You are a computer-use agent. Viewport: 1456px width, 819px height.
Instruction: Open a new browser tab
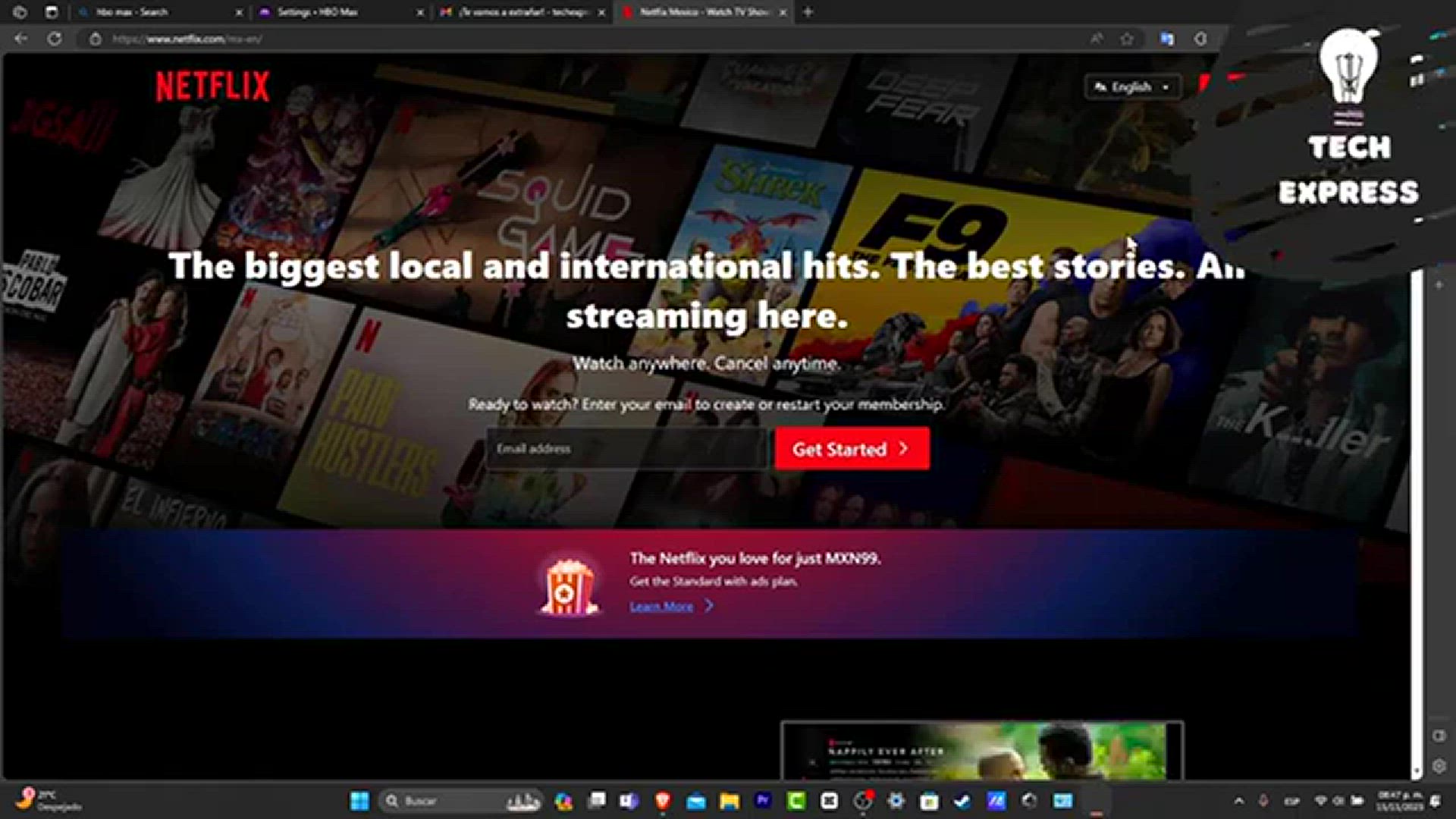click(808, 12)
